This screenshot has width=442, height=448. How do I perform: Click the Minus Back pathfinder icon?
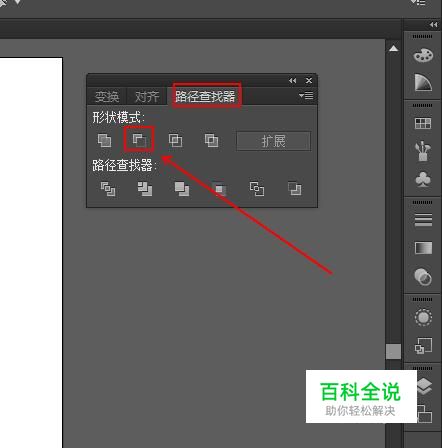pyautogui.click(x=295, y=189)
